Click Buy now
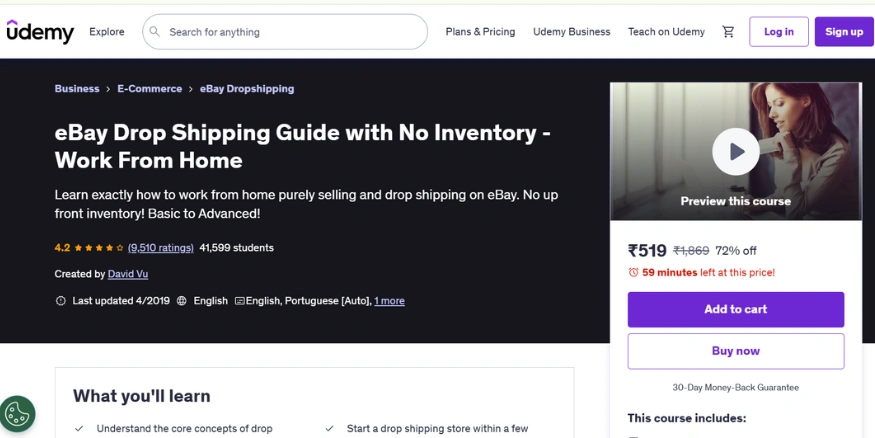The width and height of the screenshot is (875, 438). tap(735, 351)
